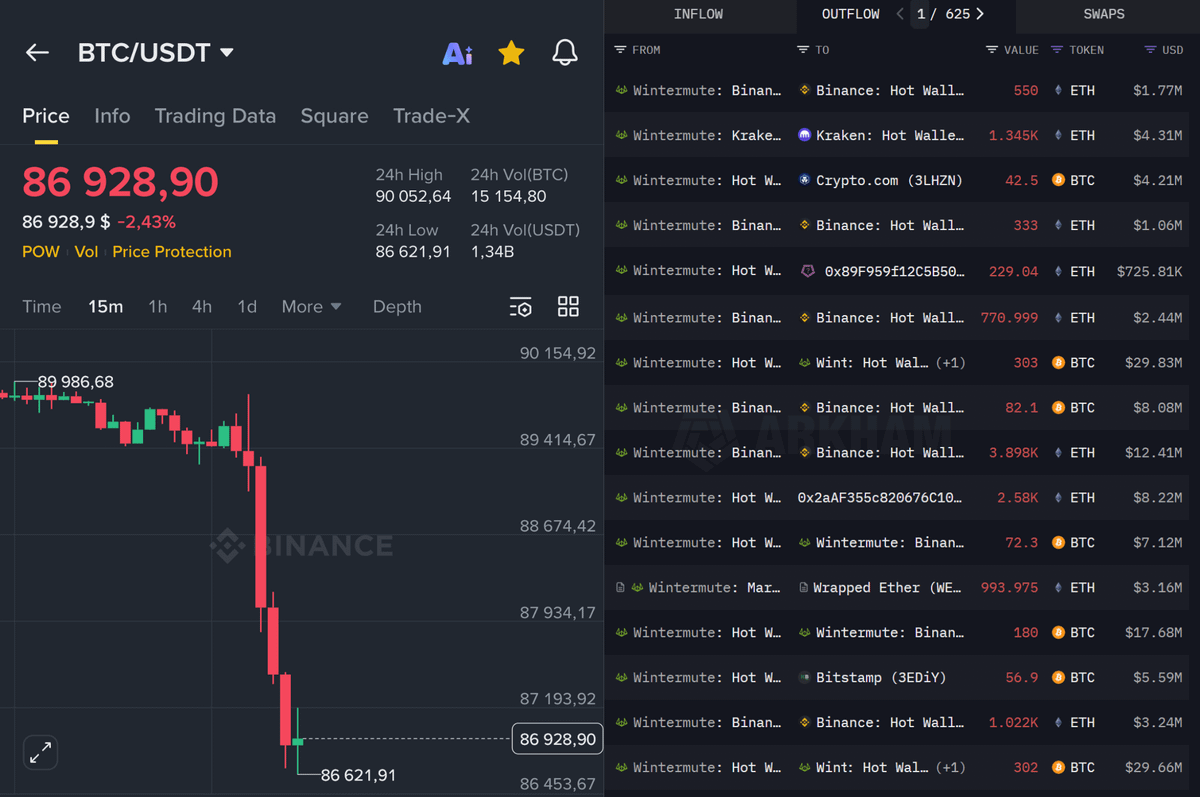Select the 4h chart interval
The height and width of the screenshot is (797, 1200).
[x=202, y=307]
